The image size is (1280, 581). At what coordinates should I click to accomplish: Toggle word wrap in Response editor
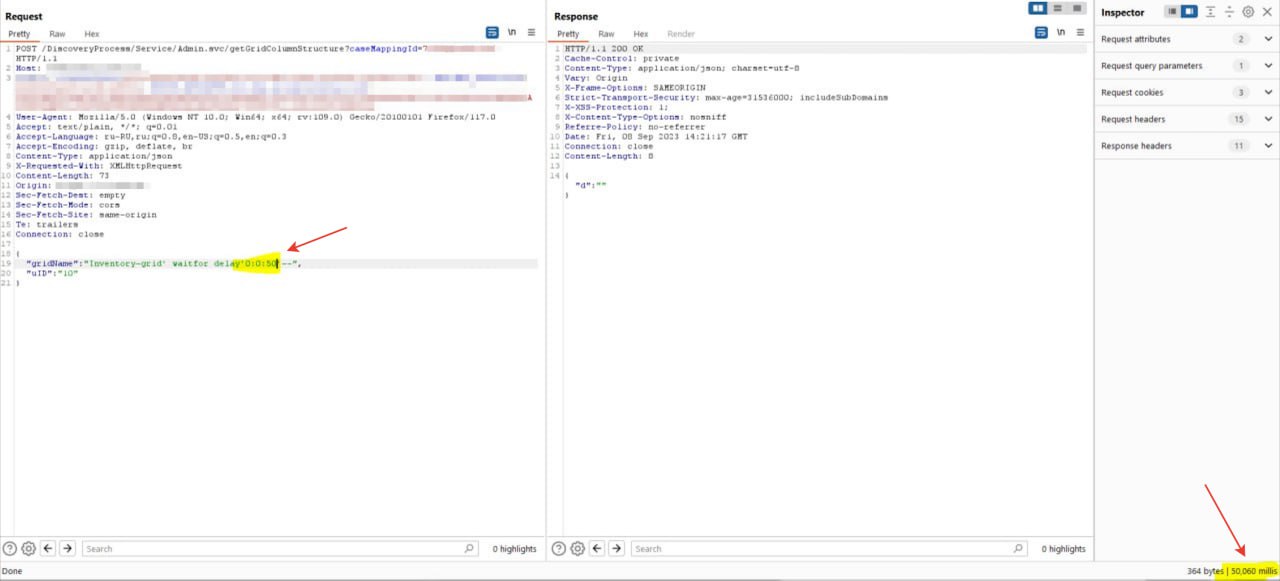pyautogui.click(x=1041, y=33)
